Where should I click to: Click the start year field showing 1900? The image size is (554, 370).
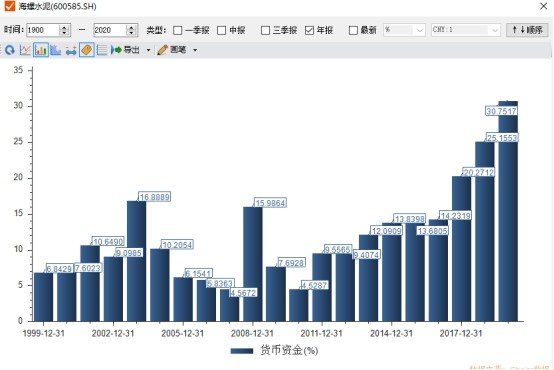(42, 30)
